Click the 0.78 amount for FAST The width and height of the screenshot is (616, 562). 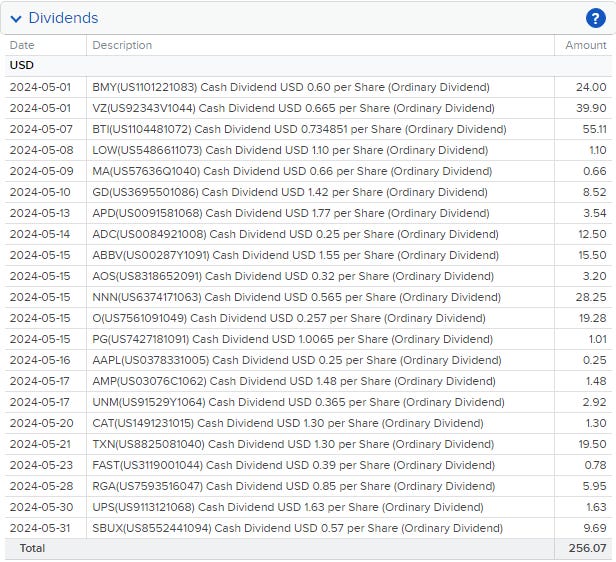pos(596,465)
